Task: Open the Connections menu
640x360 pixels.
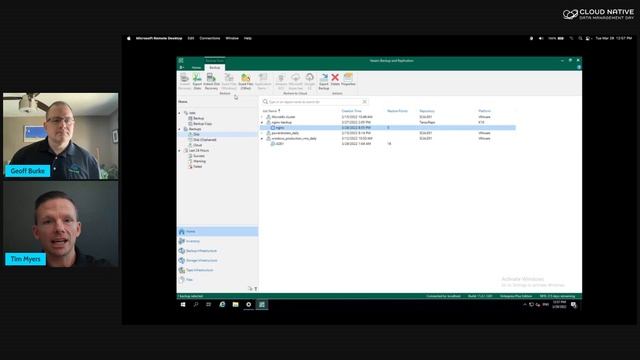Action: (210, 38)
